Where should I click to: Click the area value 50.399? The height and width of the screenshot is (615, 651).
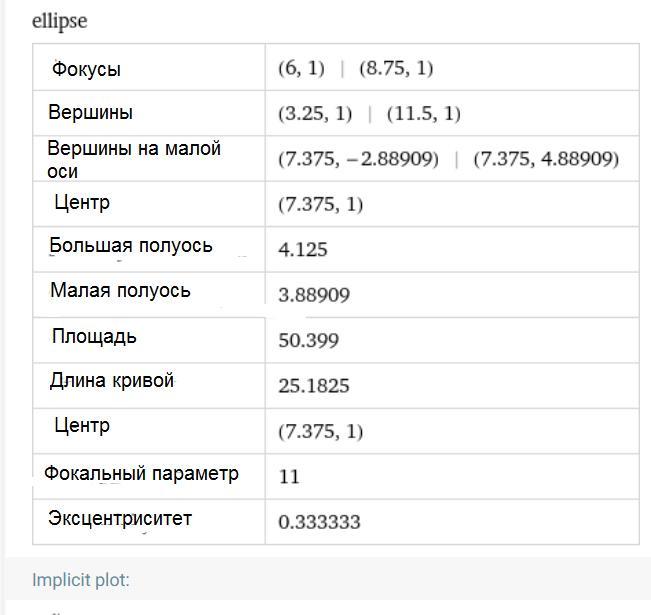[308, 340]
